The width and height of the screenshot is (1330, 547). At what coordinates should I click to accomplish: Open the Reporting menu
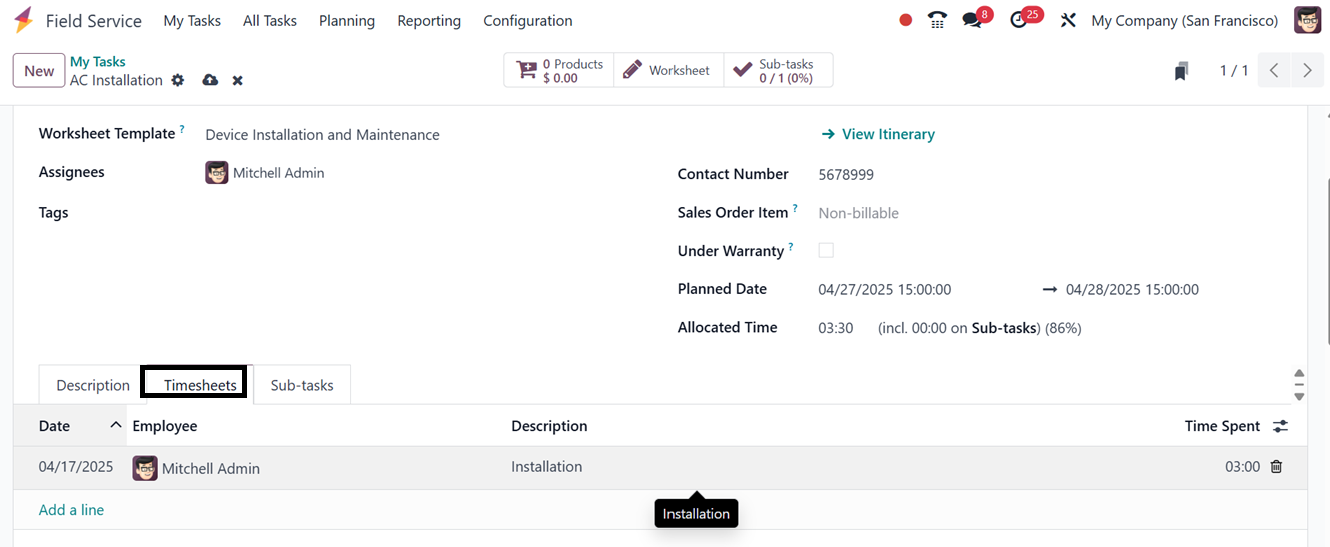coord(429,20)
